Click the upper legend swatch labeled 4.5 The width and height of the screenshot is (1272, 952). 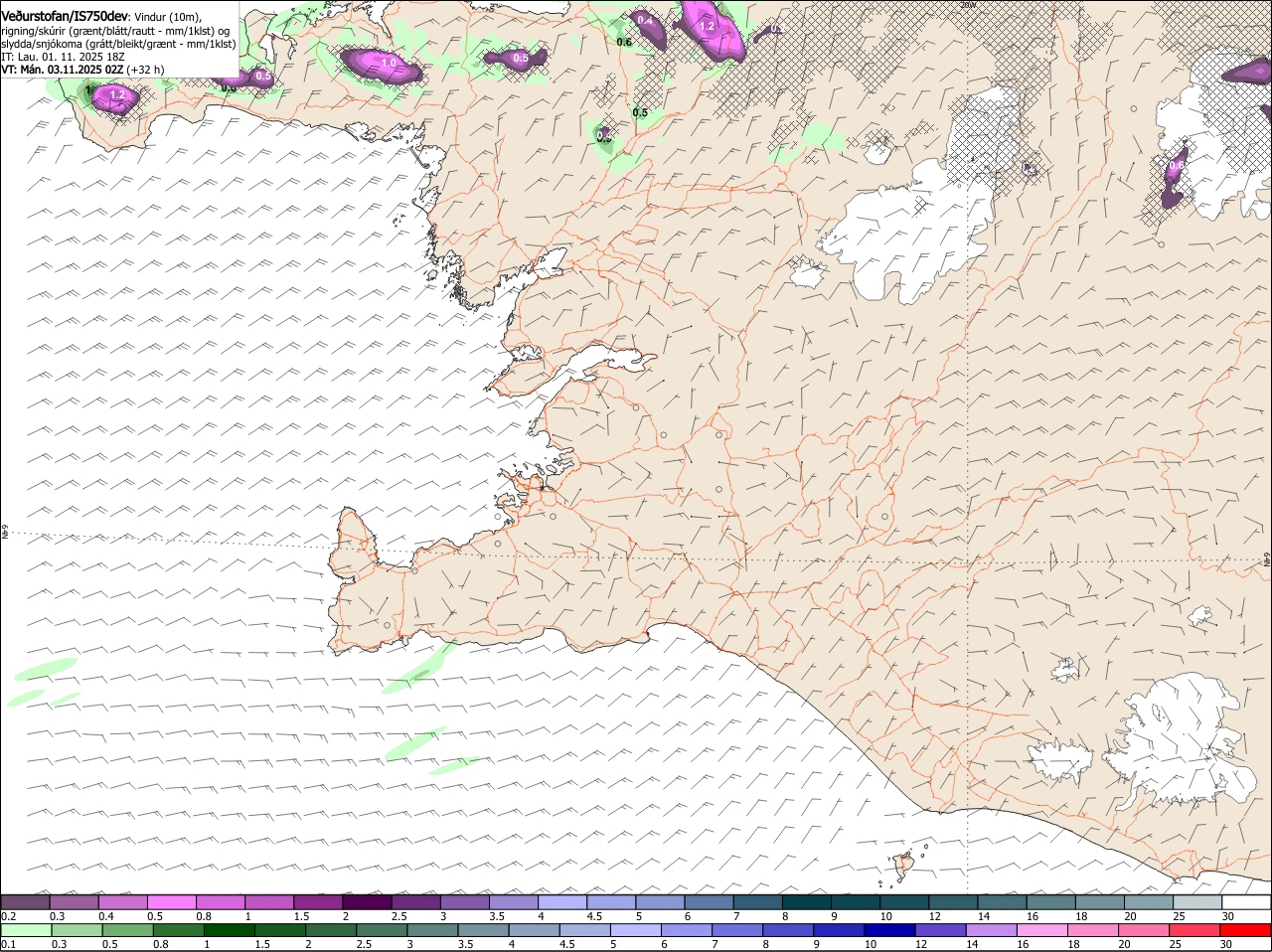coord(610,902)
